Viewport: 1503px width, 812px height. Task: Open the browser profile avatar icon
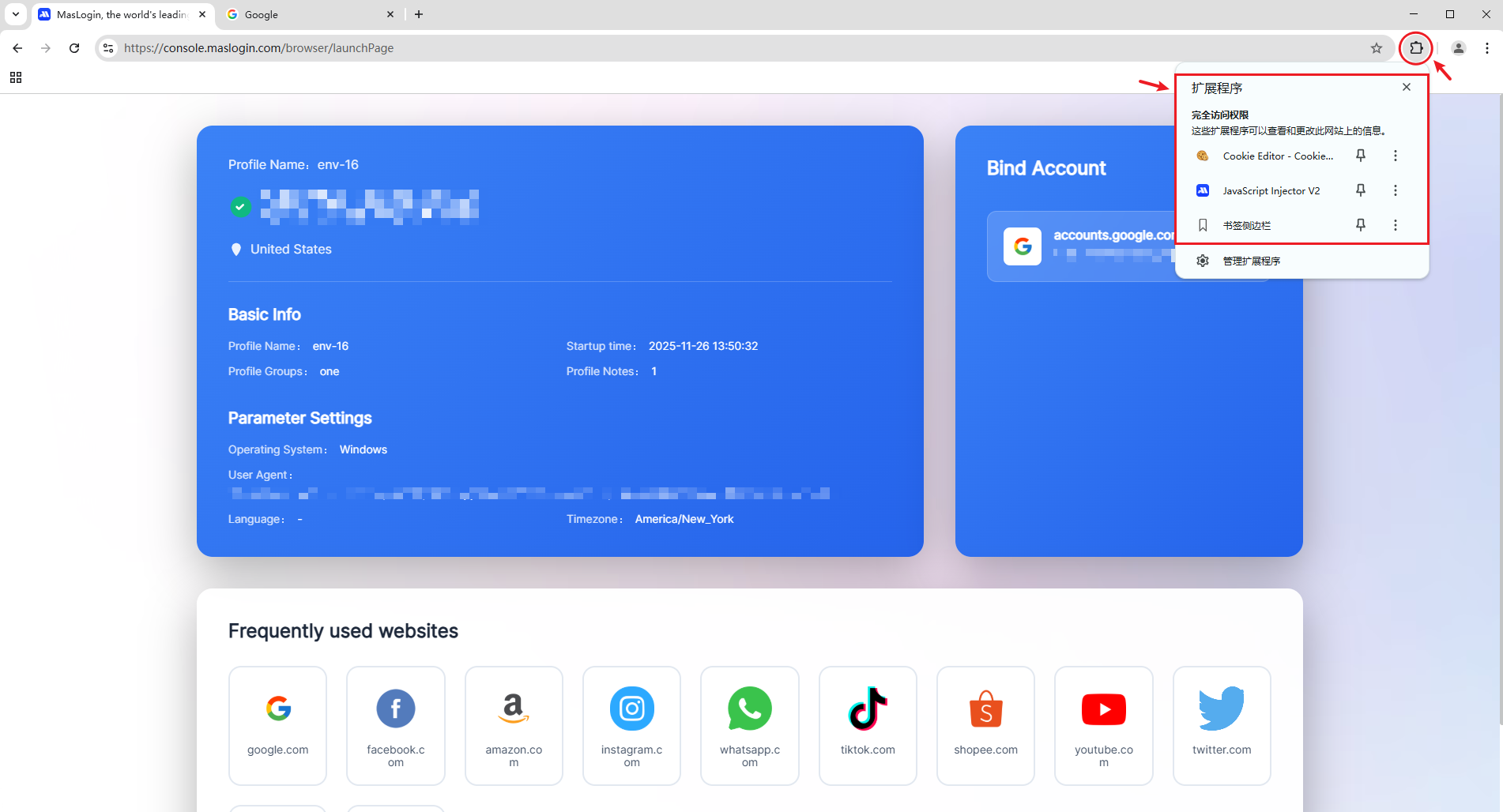click(1459, 48)
